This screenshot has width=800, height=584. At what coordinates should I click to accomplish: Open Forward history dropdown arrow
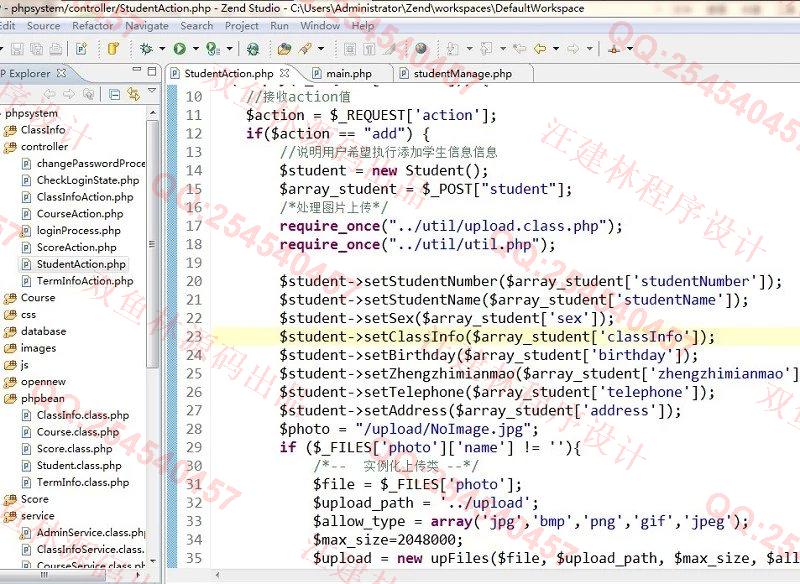point(590,49)
